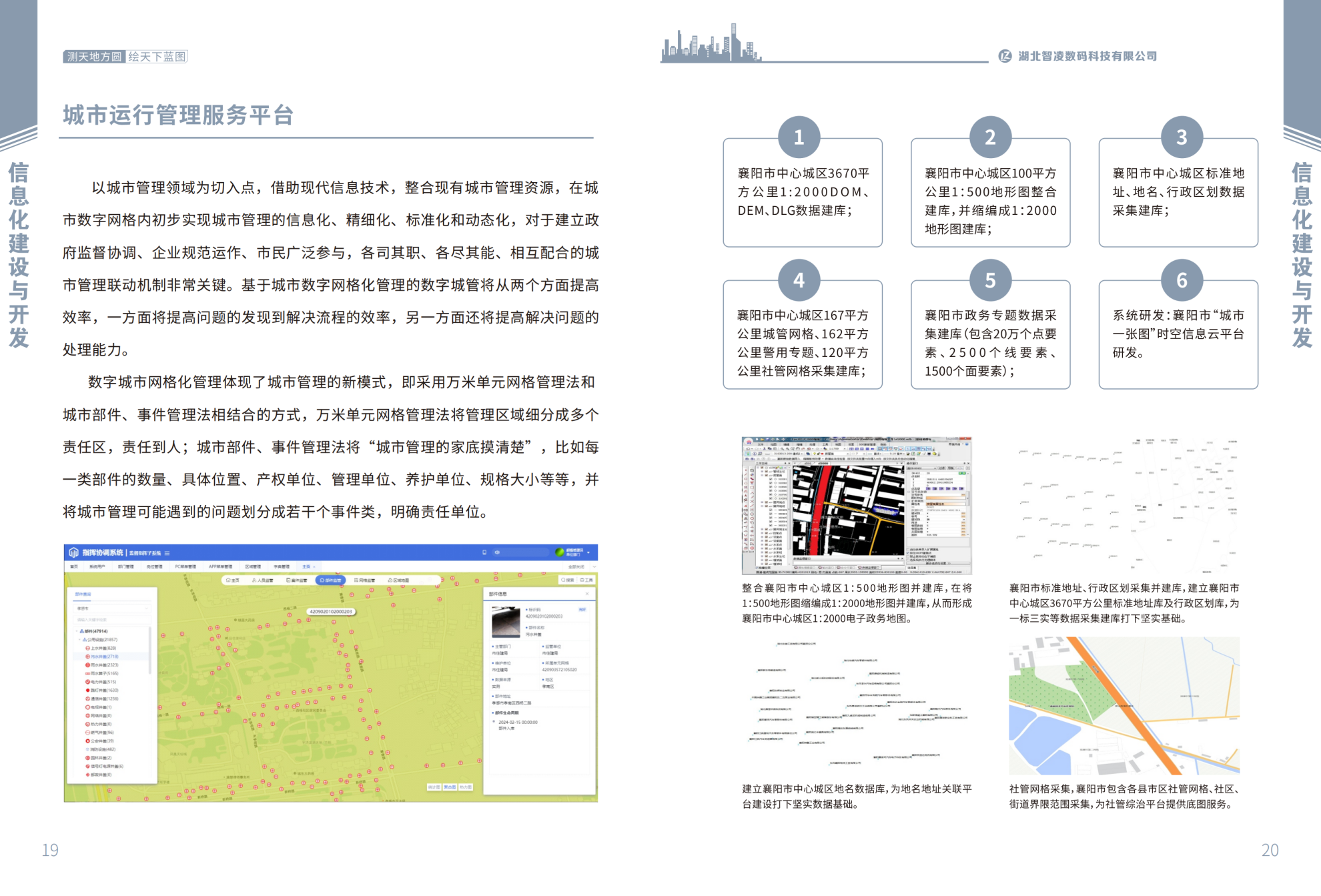Click numbered circle 4

point(799,280)
